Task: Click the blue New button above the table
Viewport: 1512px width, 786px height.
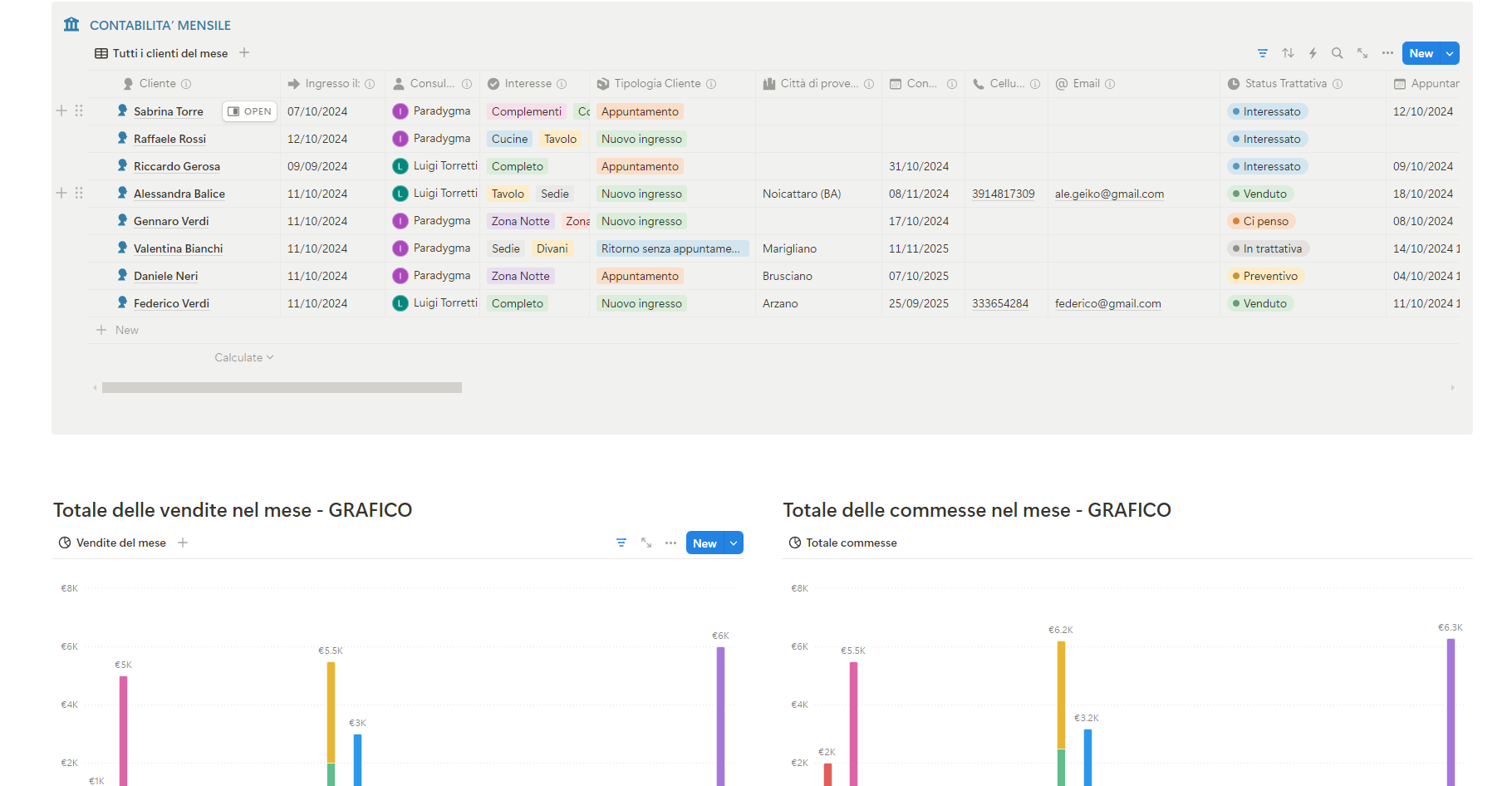Action: [x=1421, y=53]
